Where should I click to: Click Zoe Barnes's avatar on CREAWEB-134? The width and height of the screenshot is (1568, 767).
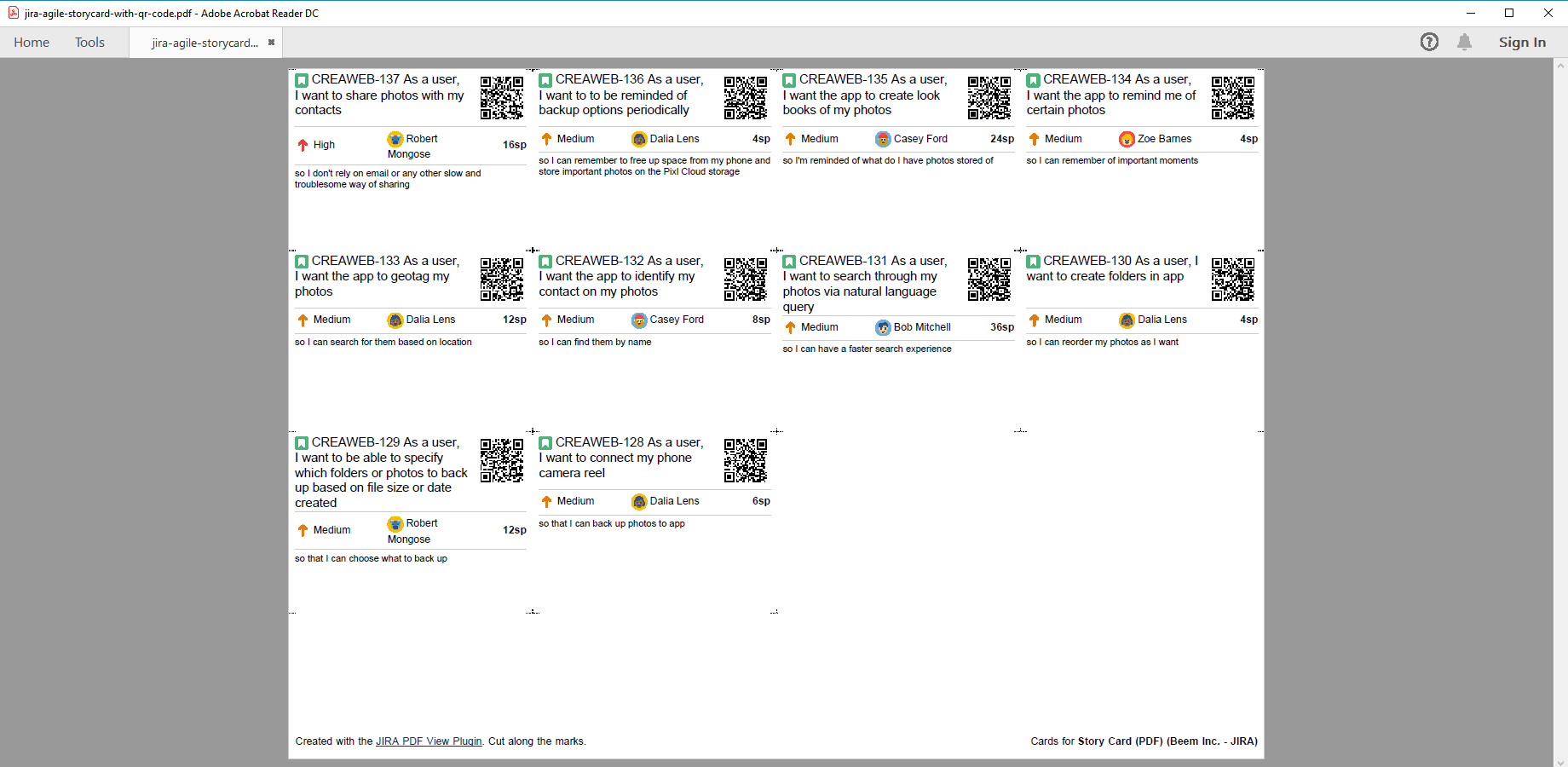[1127, 139]
